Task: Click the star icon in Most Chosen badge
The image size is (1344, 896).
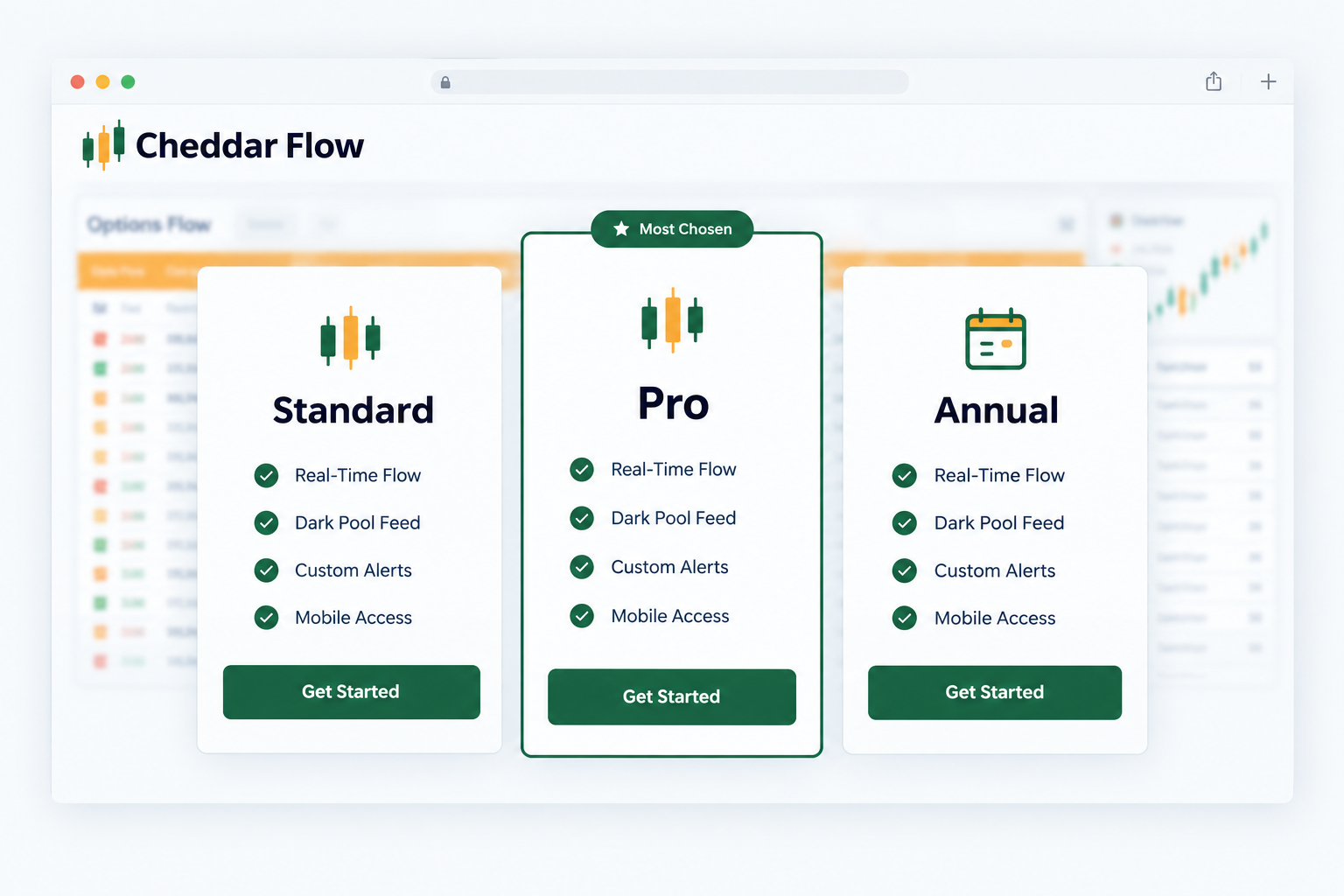Action: click(x=621, y=229)
